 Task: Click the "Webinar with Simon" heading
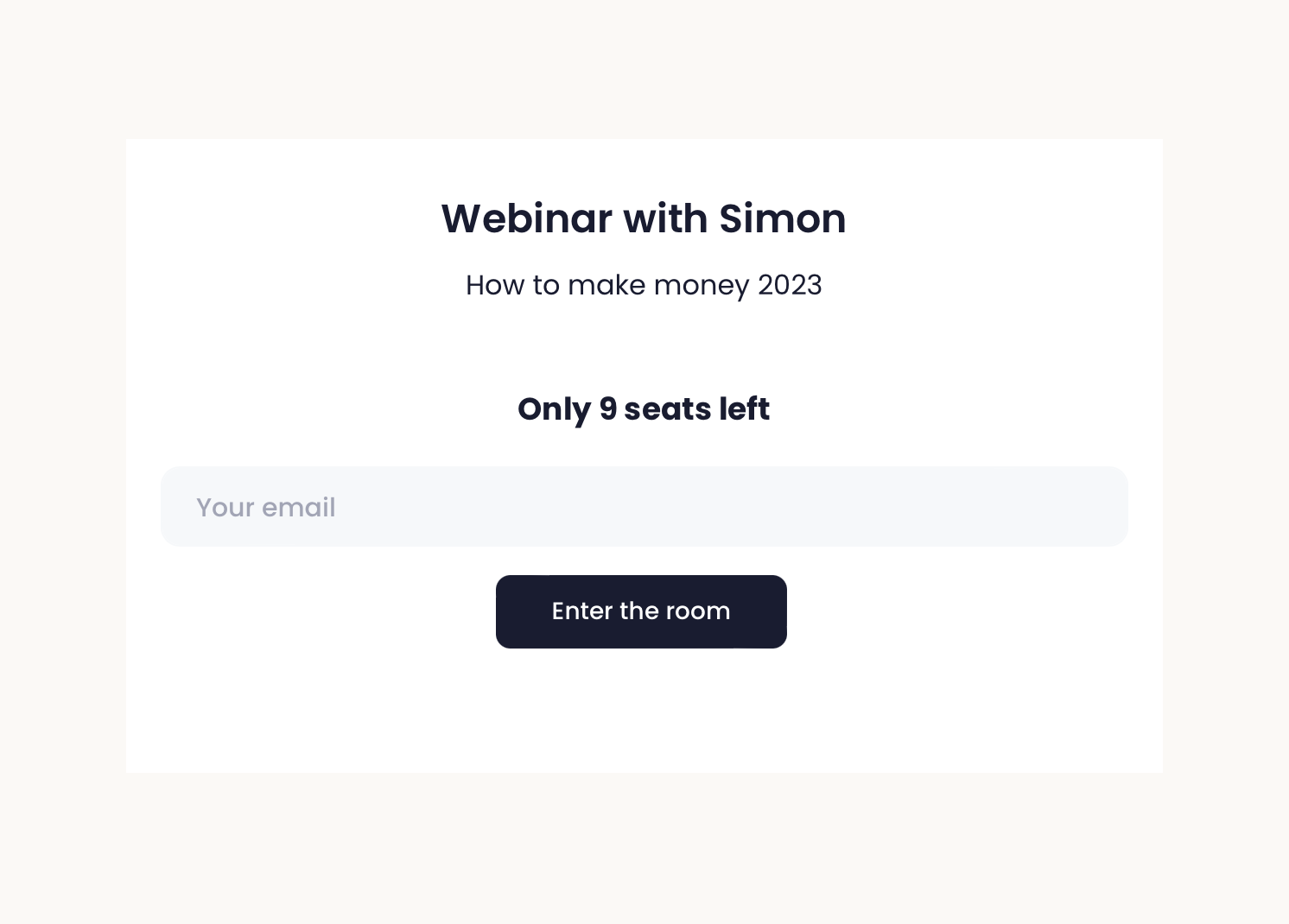644,218
